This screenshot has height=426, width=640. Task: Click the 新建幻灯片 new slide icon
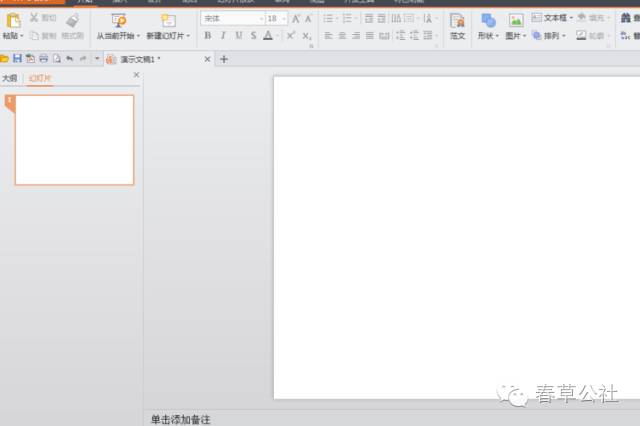tap(168, 20)
